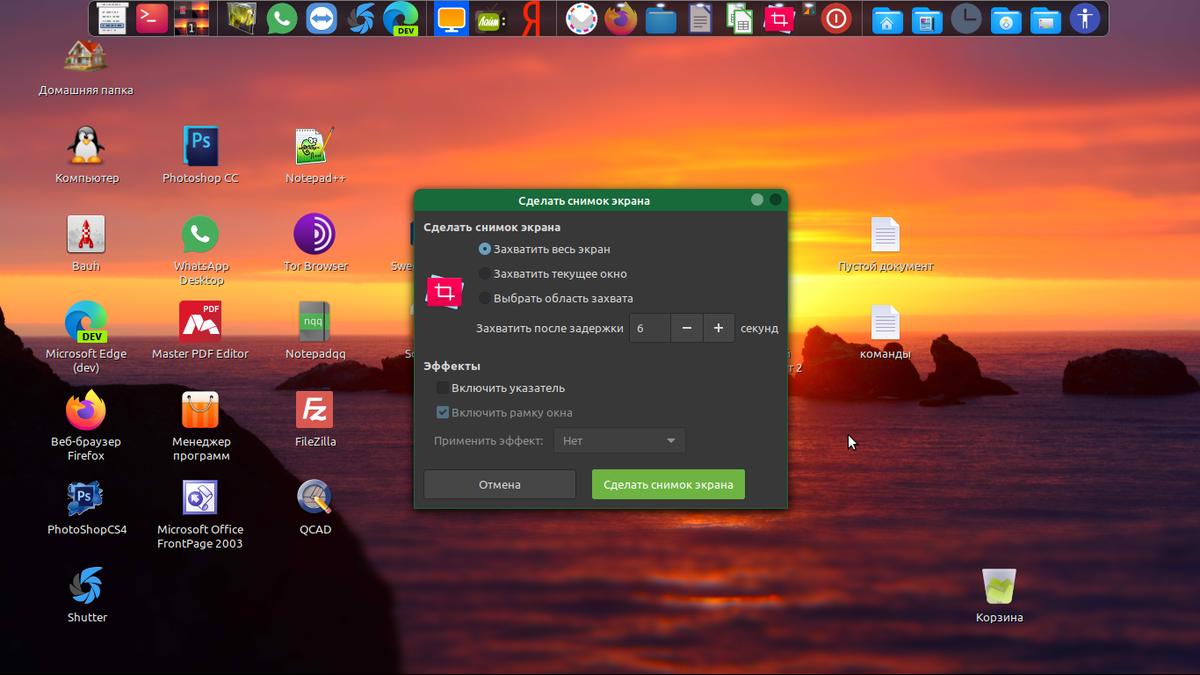Viewport: 1200px width, 675px height.
Task: Open the Домашняя папка desktop icon
Action: tap(86, 67)
